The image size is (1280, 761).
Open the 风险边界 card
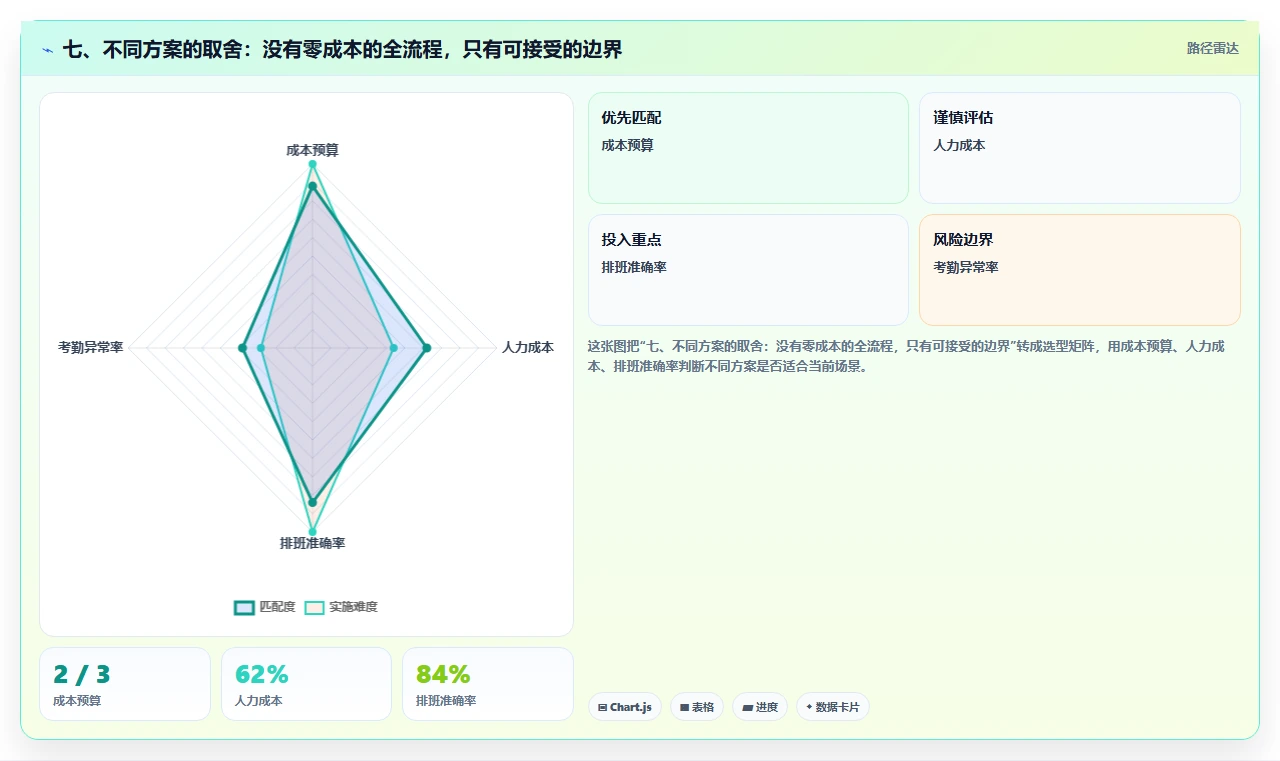[x=1080, y=270]
